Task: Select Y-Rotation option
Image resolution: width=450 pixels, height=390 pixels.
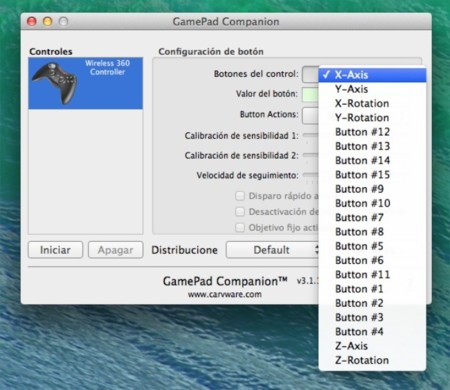Action: (x=372, y=118)
